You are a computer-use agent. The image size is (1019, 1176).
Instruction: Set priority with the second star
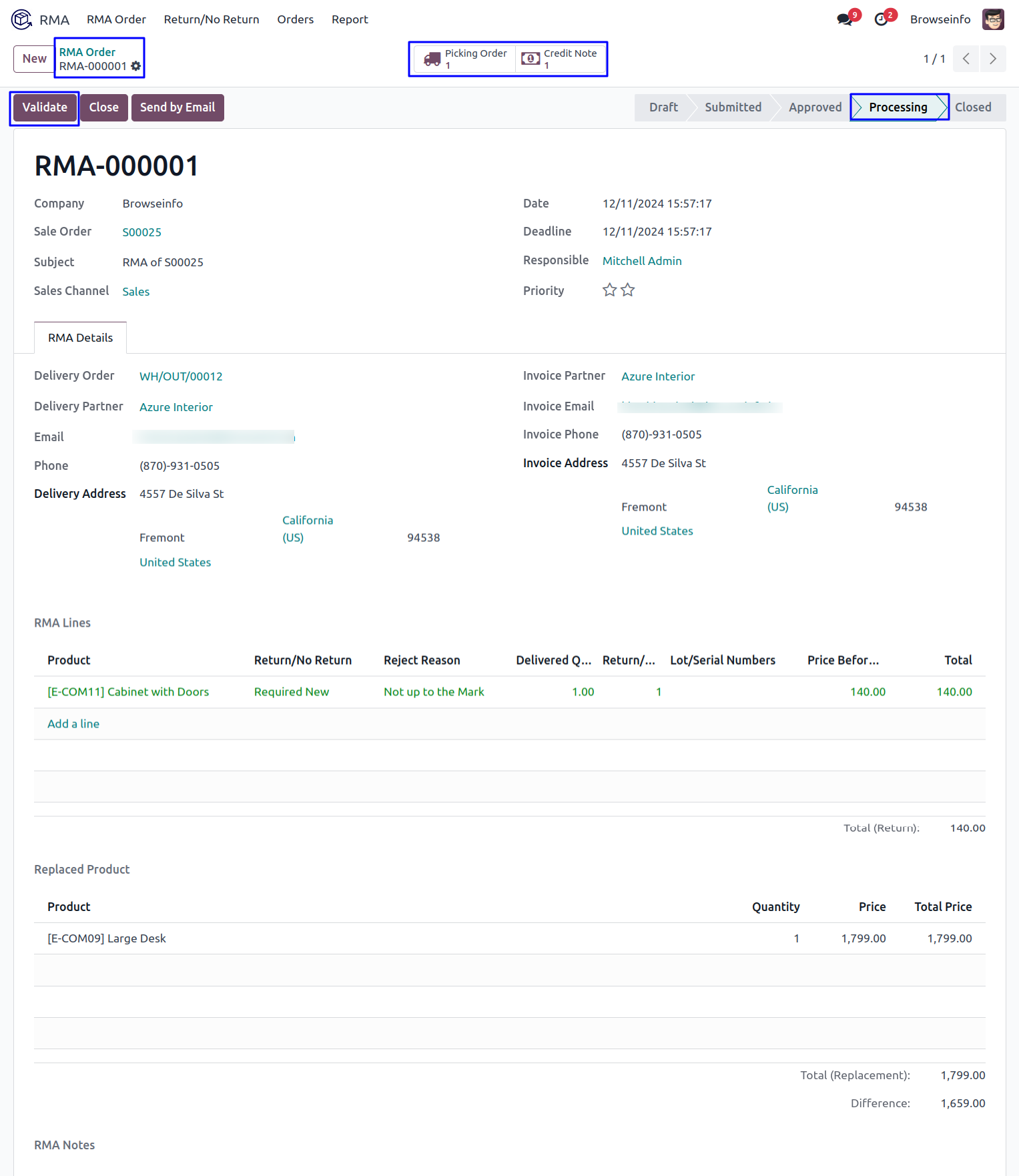point(628,290)
